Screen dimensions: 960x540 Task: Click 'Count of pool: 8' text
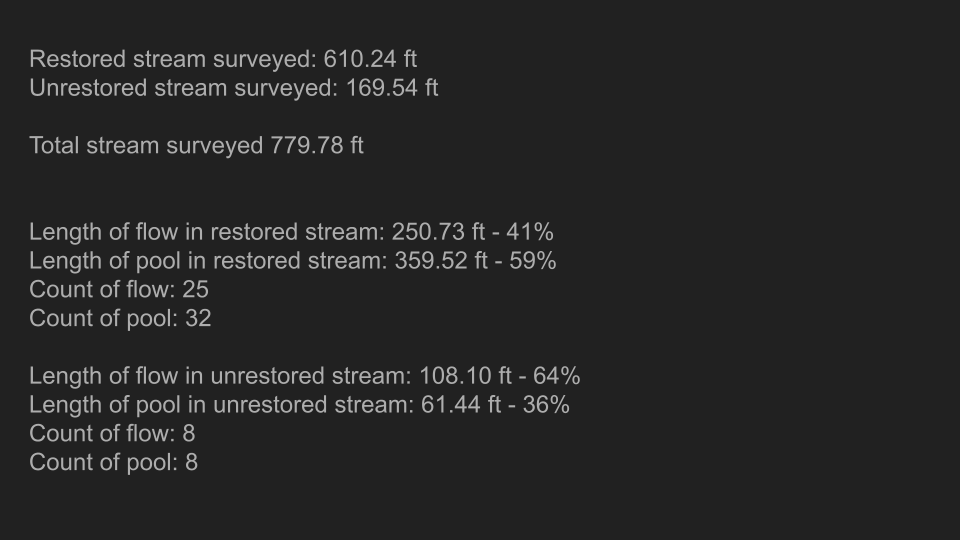(113, 462)
